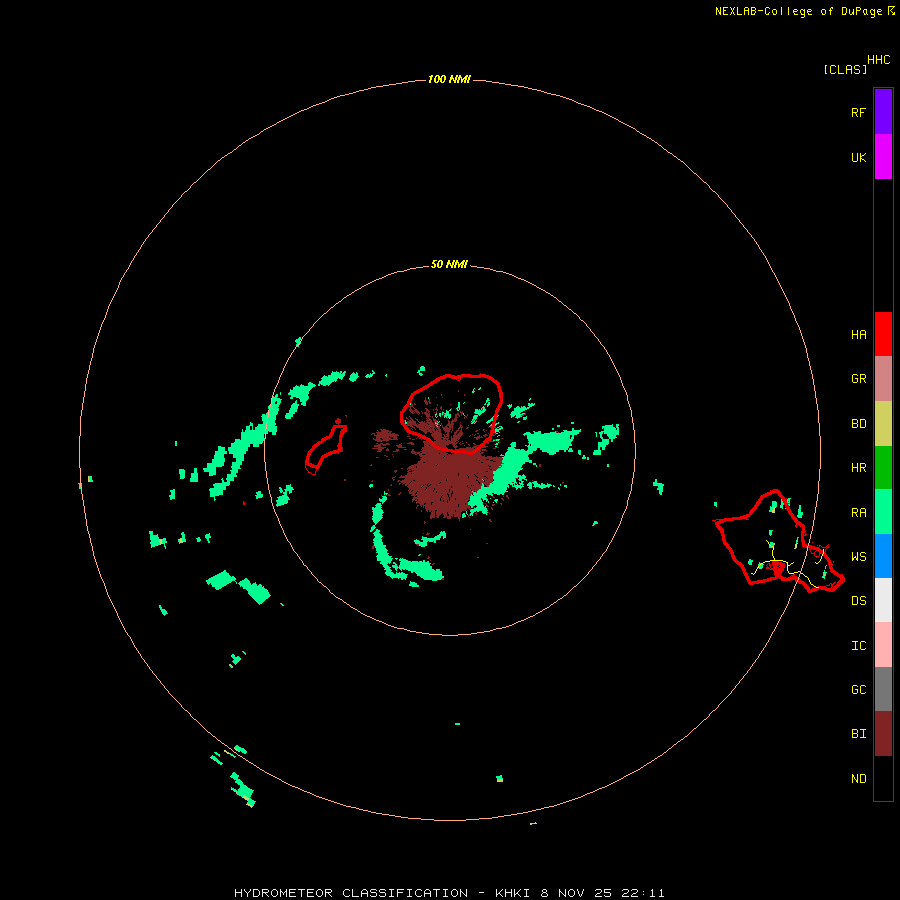Click the DS white legend swatch
900x900 pixels.
[883, 600]
